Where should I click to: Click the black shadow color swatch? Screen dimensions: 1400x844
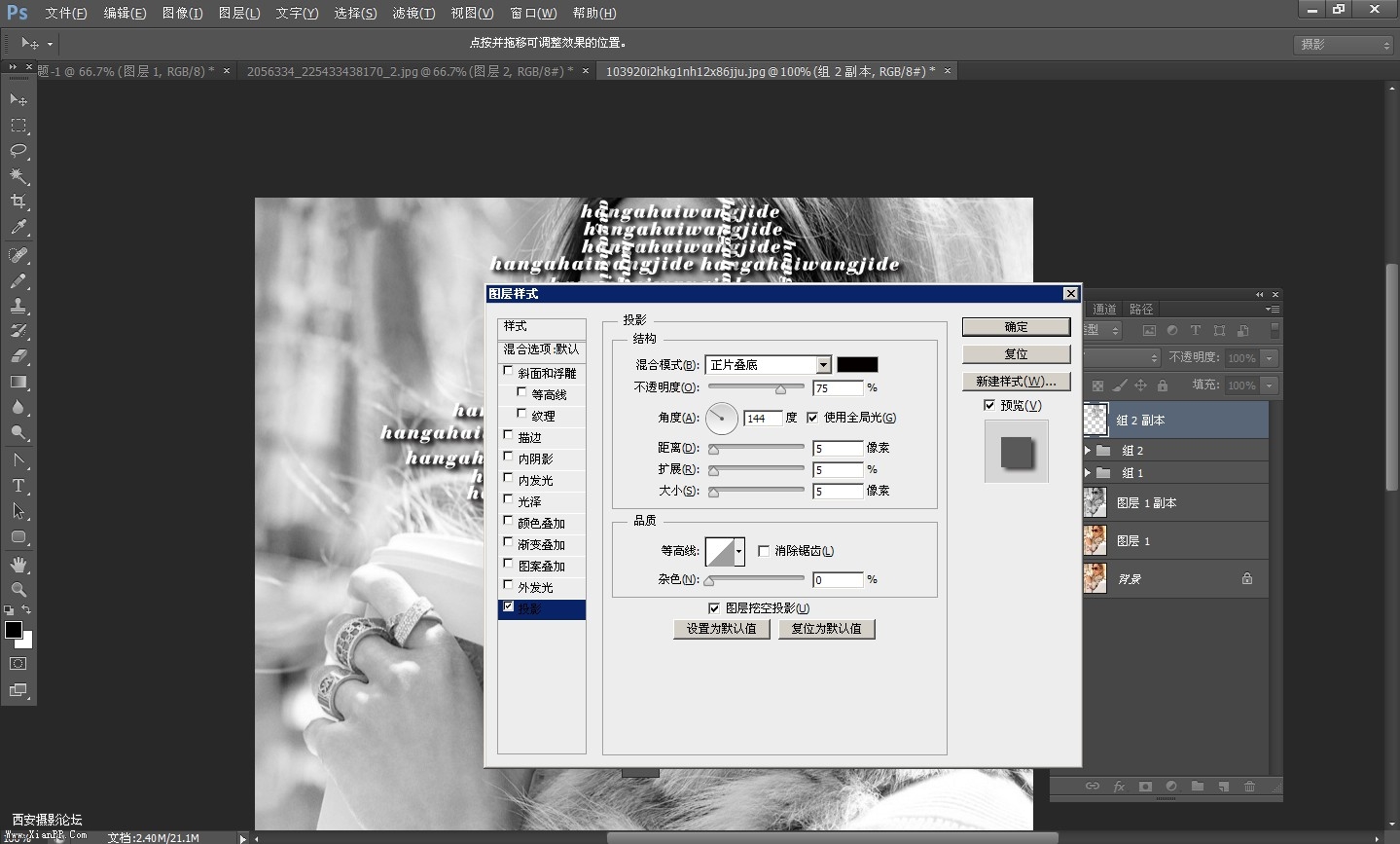click(857, 365)
